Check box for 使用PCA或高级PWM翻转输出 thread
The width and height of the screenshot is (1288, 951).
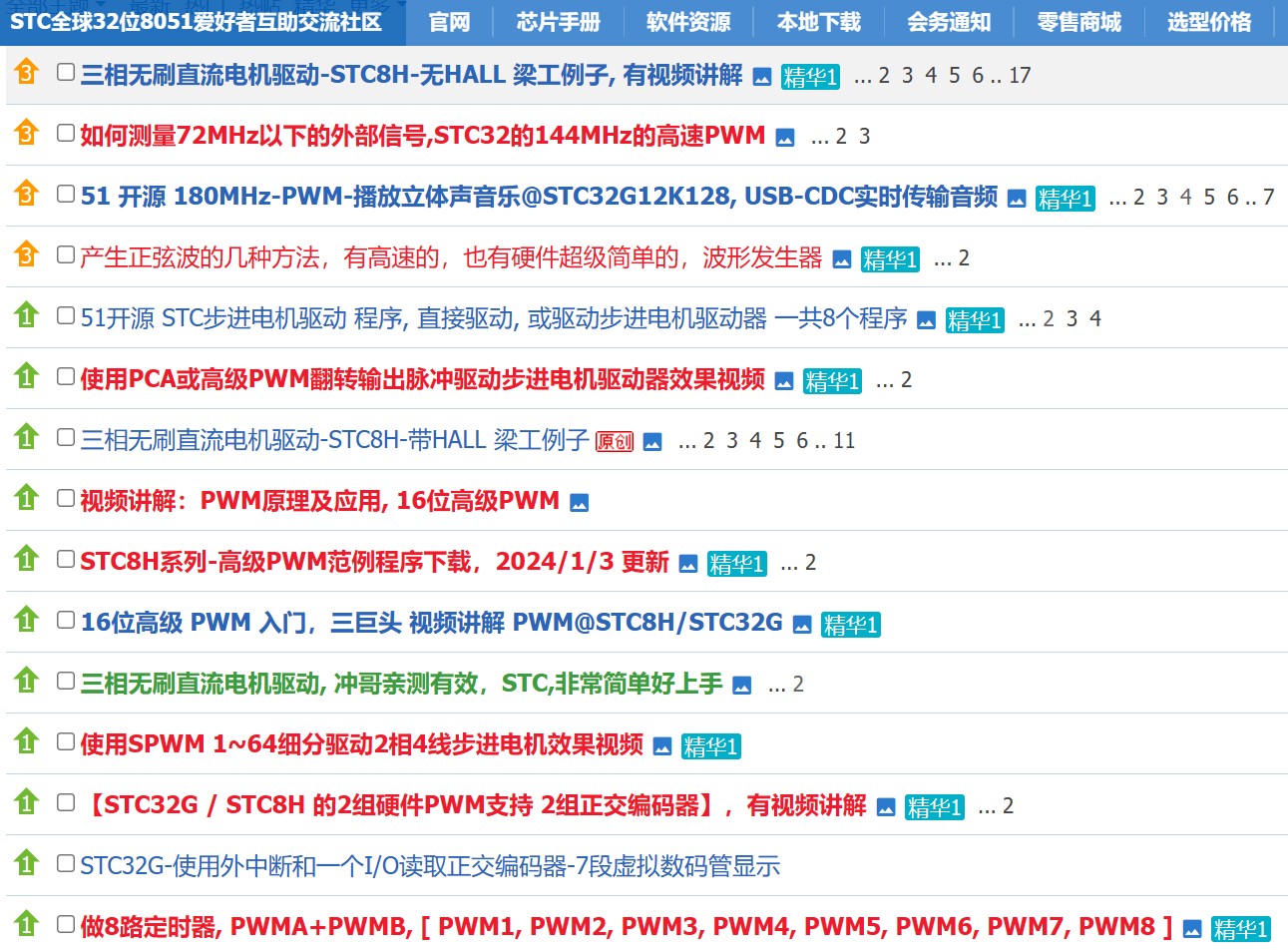click(x=66, y=376)
